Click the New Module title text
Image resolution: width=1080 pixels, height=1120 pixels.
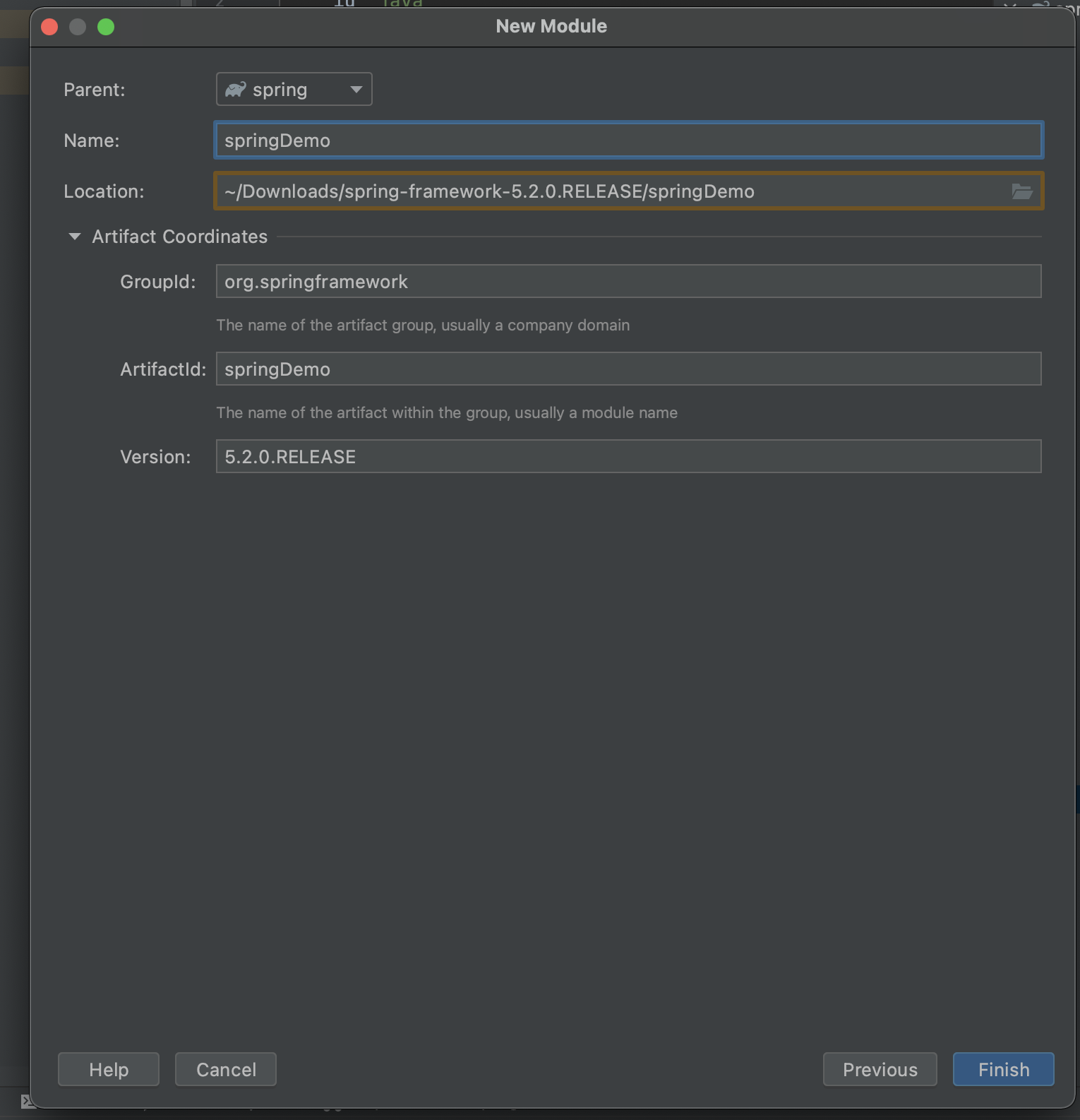[551, 26]
